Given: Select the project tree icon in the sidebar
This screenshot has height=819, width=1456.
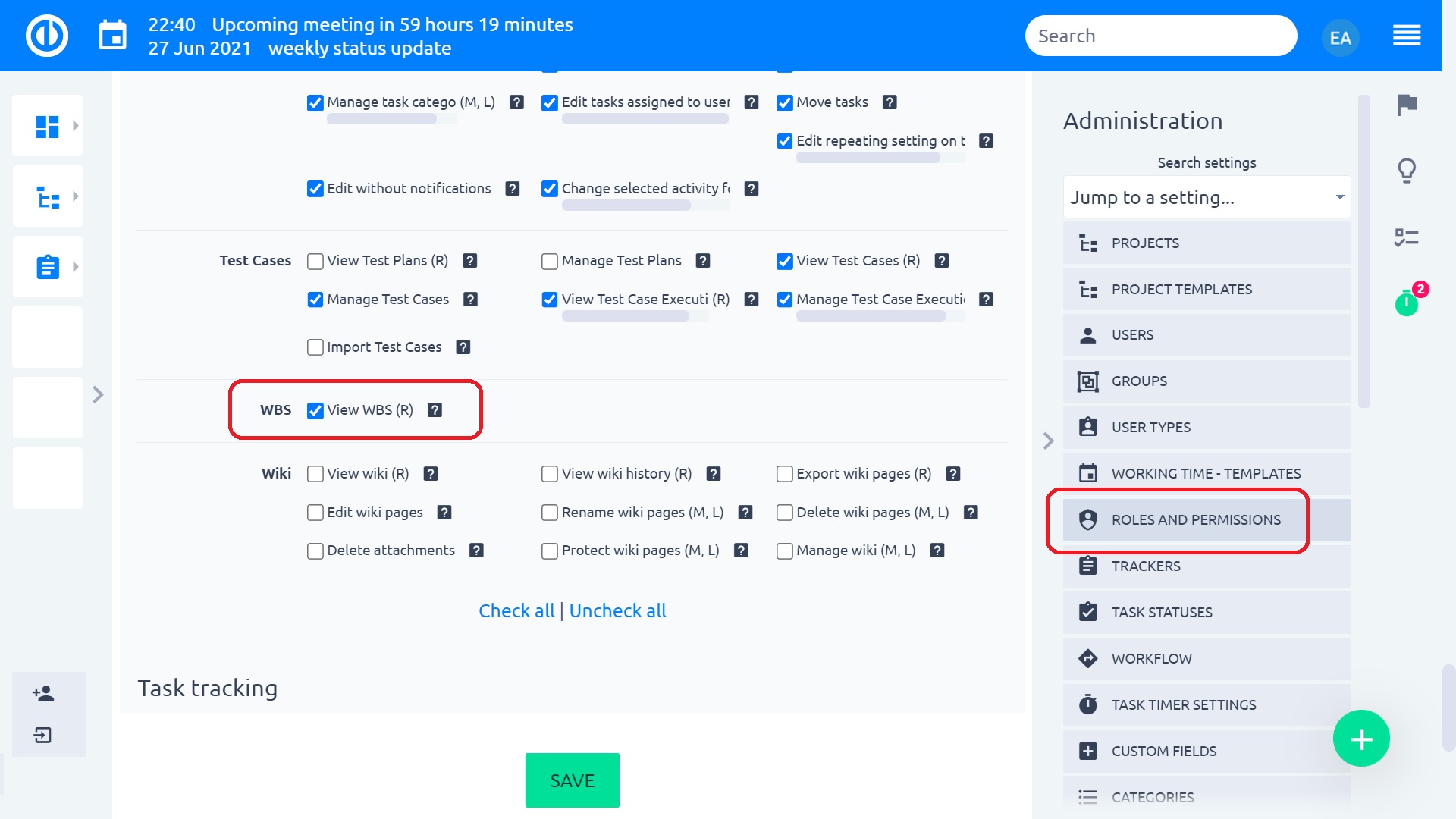Looking at the screenshot, I should tap(47, 196).
